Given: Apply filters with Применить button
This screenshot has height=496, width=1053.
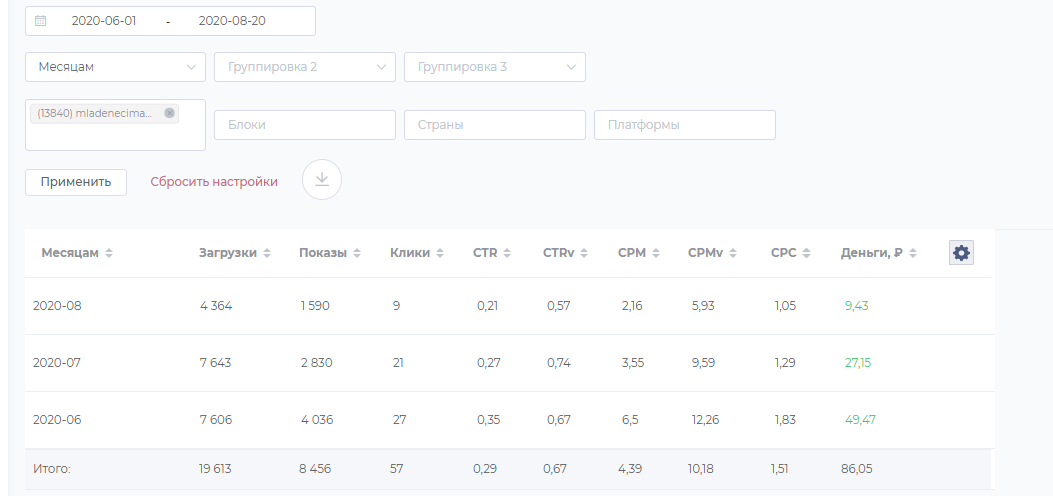Looking at the screenshot, I should click(x=76, y=182).
